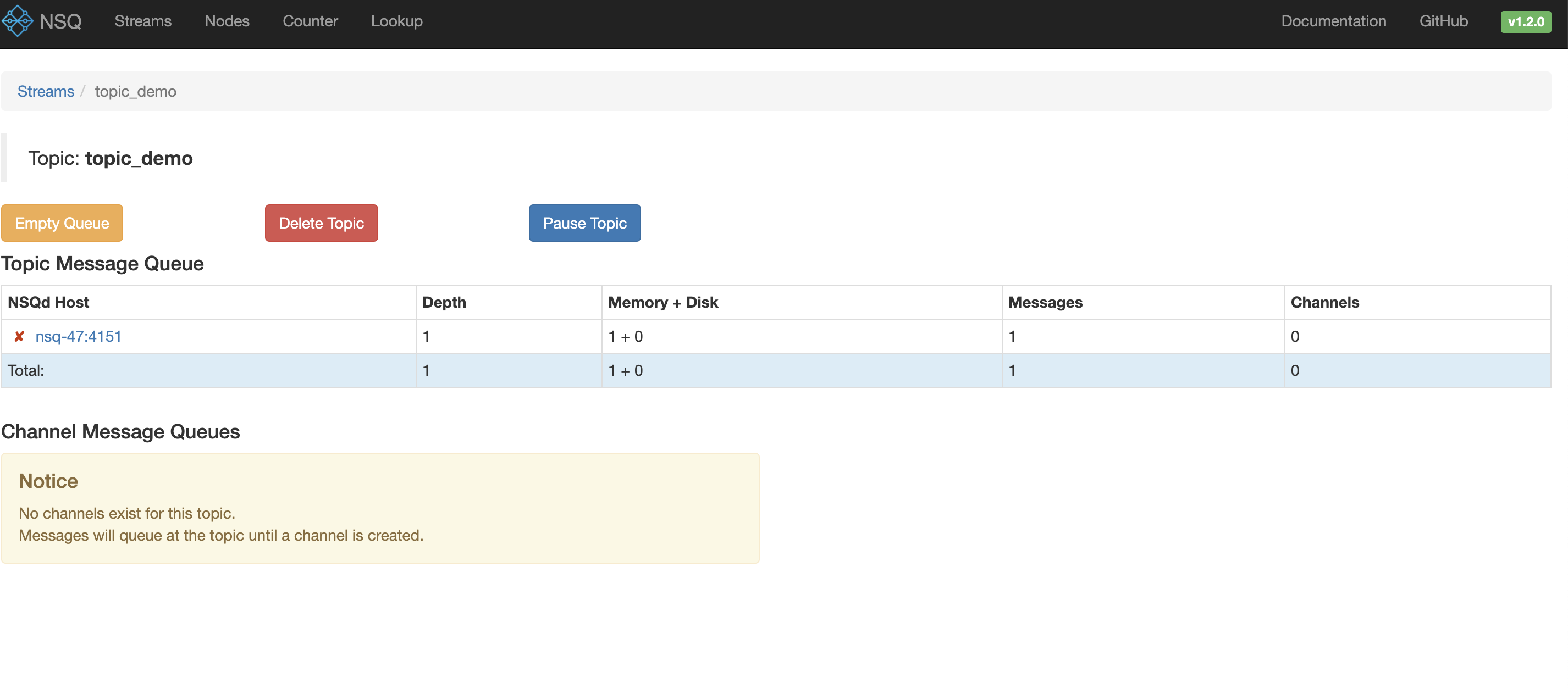Open the Nodes navigation menu item
This screenshot has height=689, width=1568.
pos(227,21)
